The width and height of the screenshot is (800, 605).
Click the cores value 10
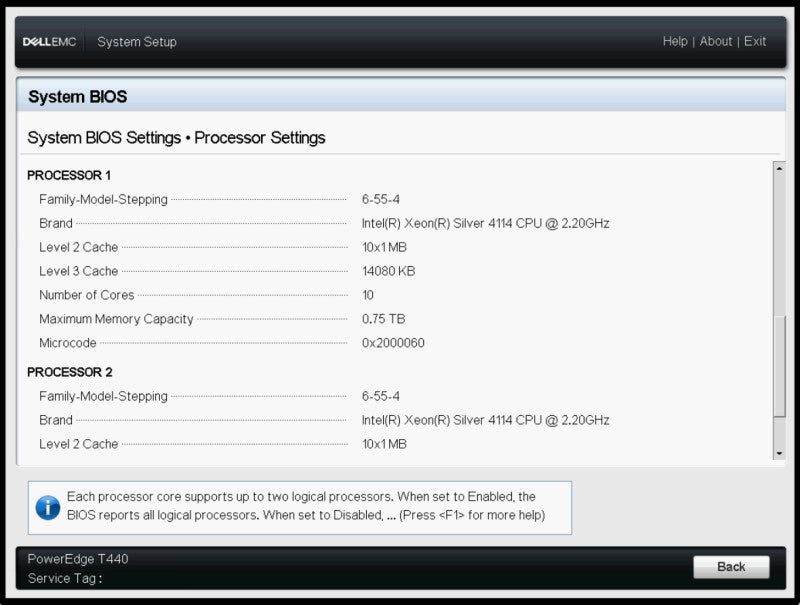(368, 295)
